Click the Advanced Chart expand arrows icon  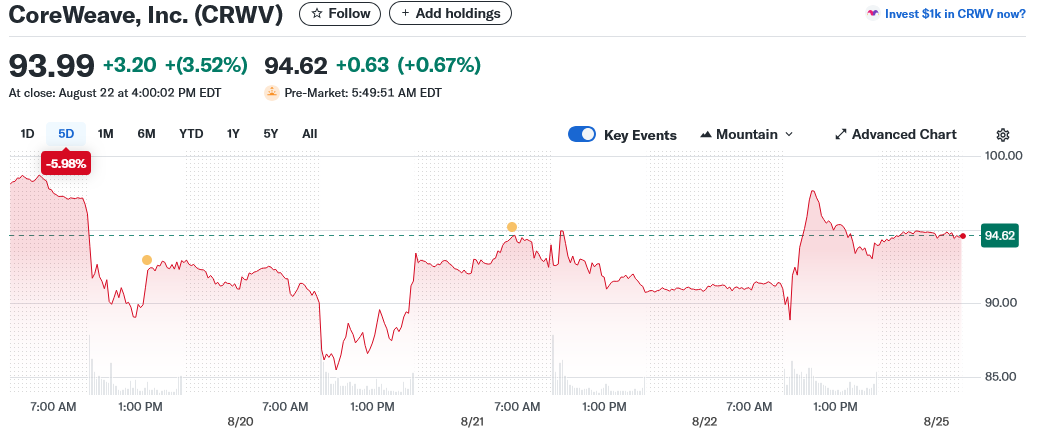[x=841, y=134]
